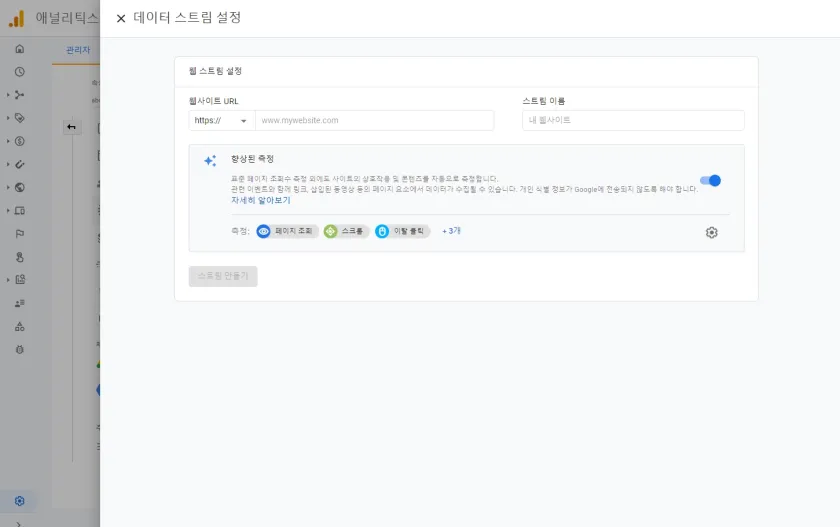
Task: Close the data stream settings panel
Action: pos(121,18)
